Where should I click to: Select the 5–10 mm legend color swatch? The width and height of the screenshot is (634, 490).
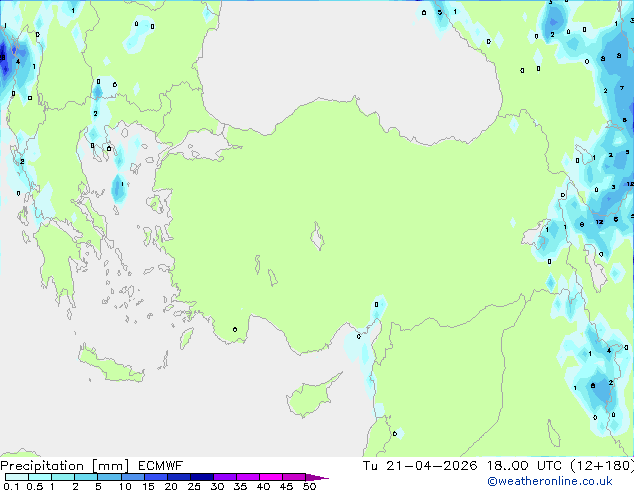click(x=109, y=477)
